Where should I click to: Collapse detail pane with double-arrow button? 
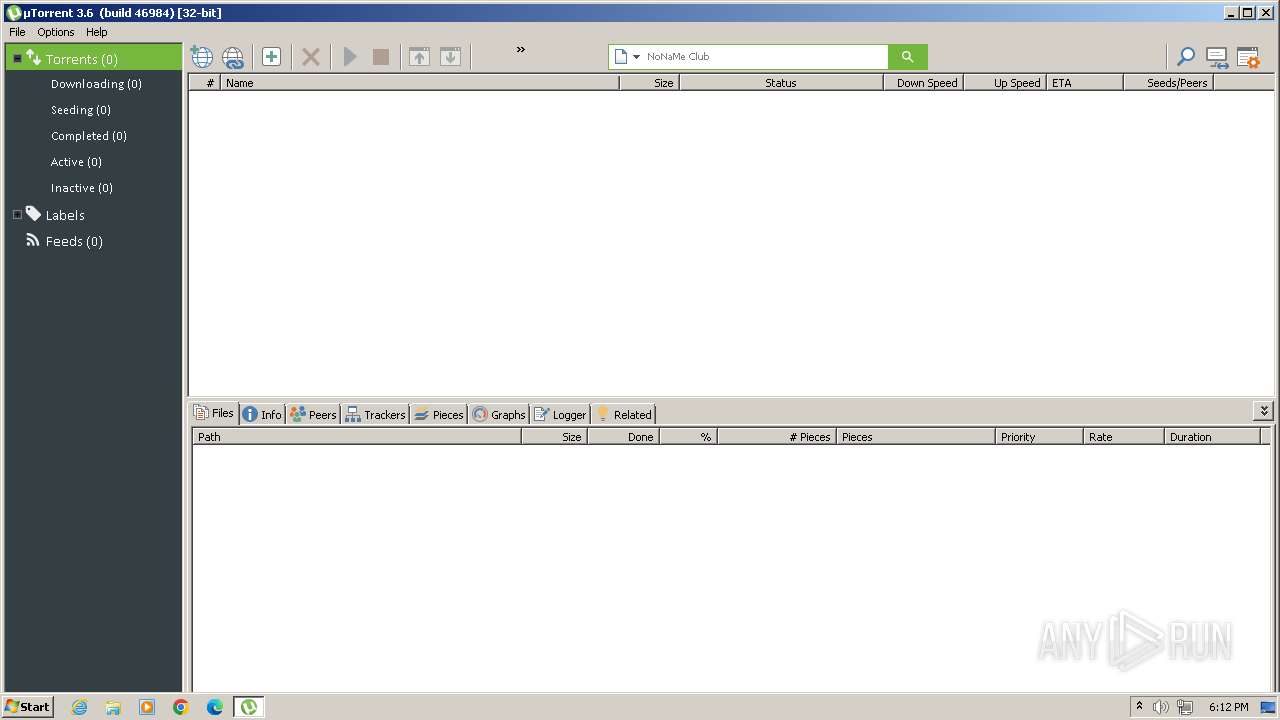pos(1263,411)
